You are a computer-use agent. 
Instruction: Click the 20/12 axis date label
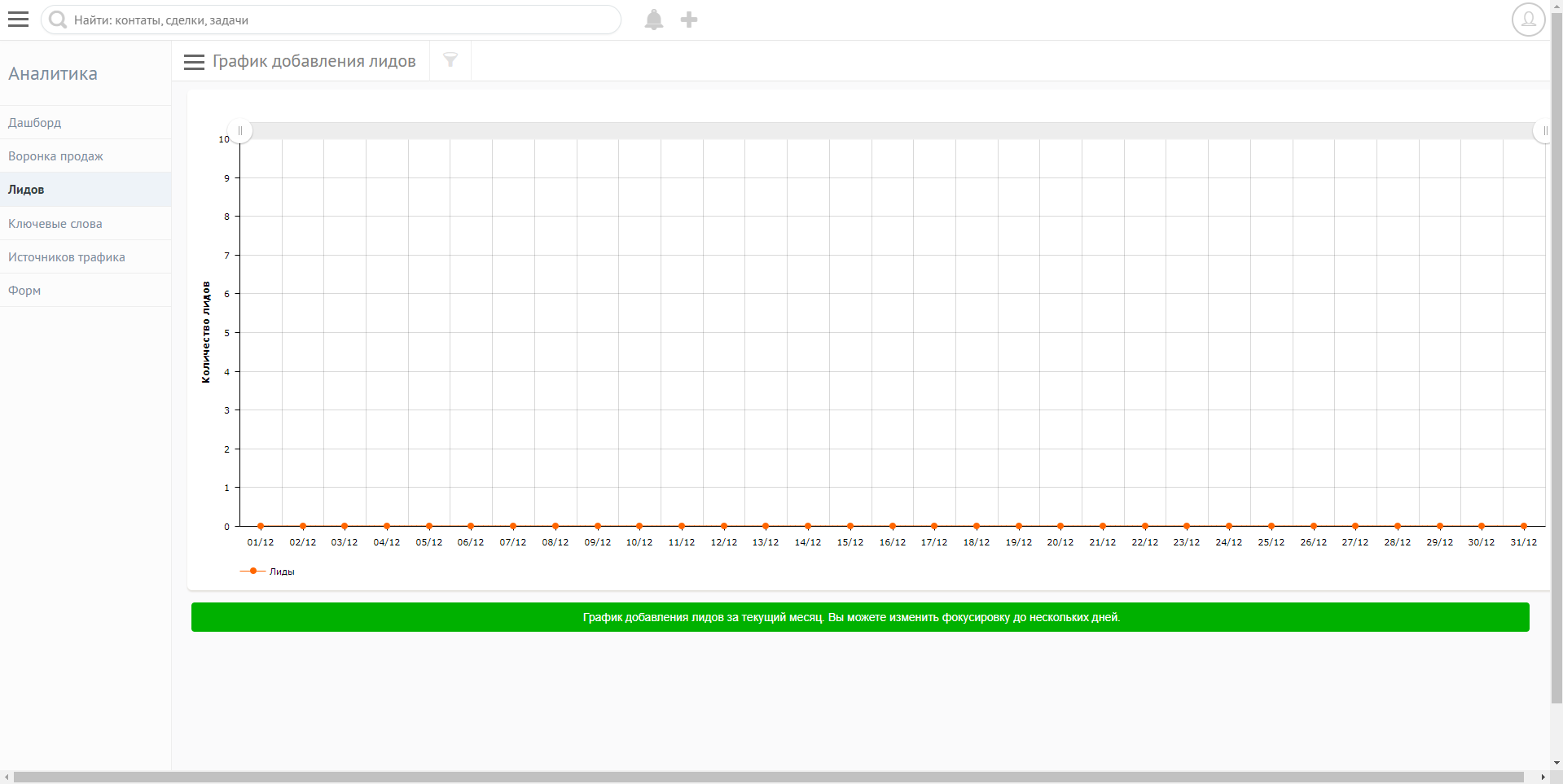pyautogui.click(x=1060, y=542)
